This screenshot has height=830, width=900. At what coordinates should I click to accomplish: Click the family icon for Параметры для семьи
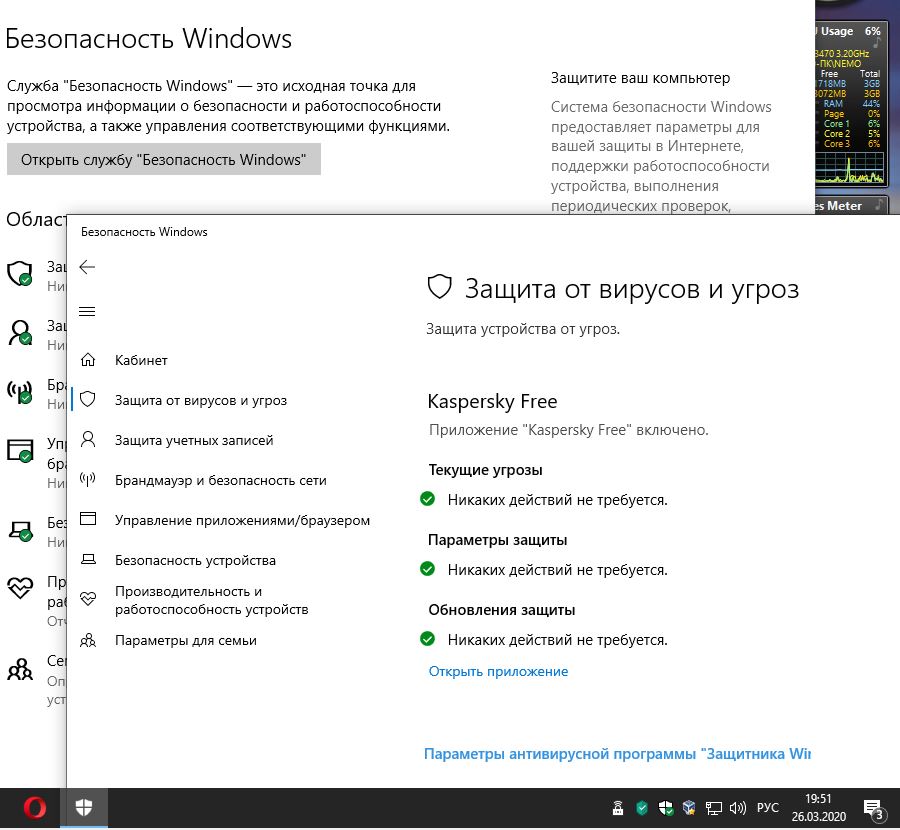point(88,640)
